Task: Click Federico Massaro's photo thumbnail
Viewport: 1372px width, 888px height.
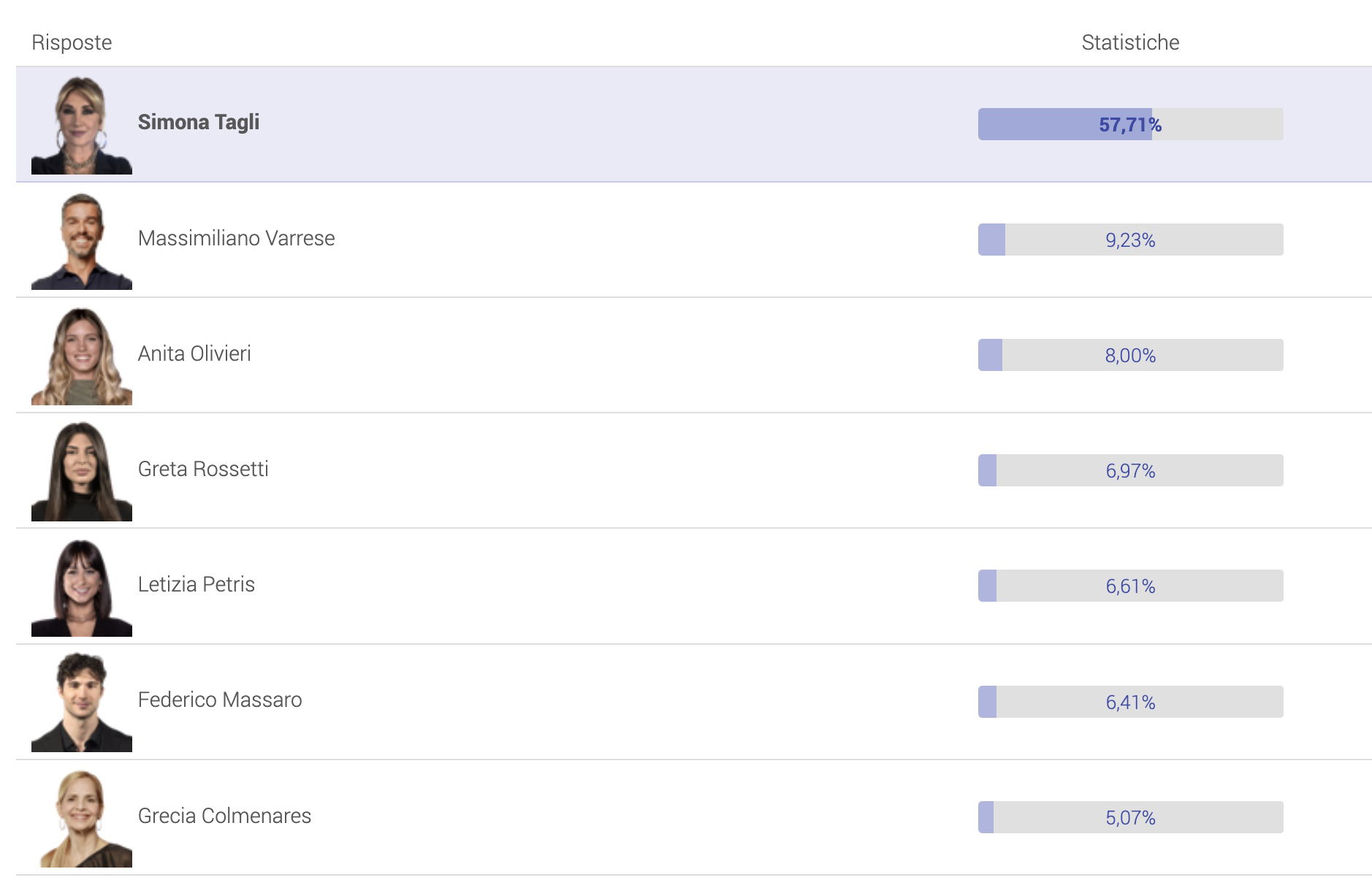Action: pos(82,703)
